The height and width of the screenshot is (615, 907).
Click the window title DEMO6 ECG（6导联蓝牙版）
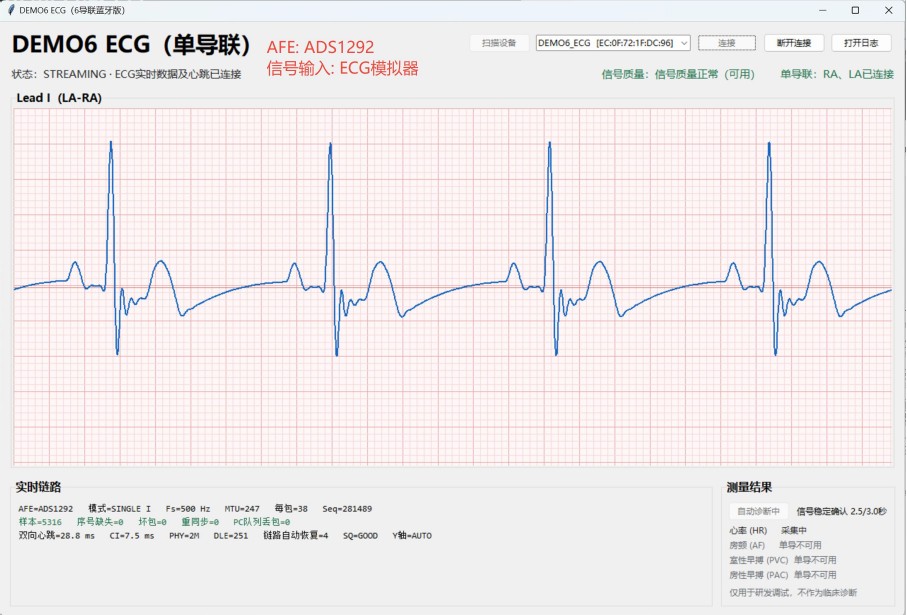[72, 10]
